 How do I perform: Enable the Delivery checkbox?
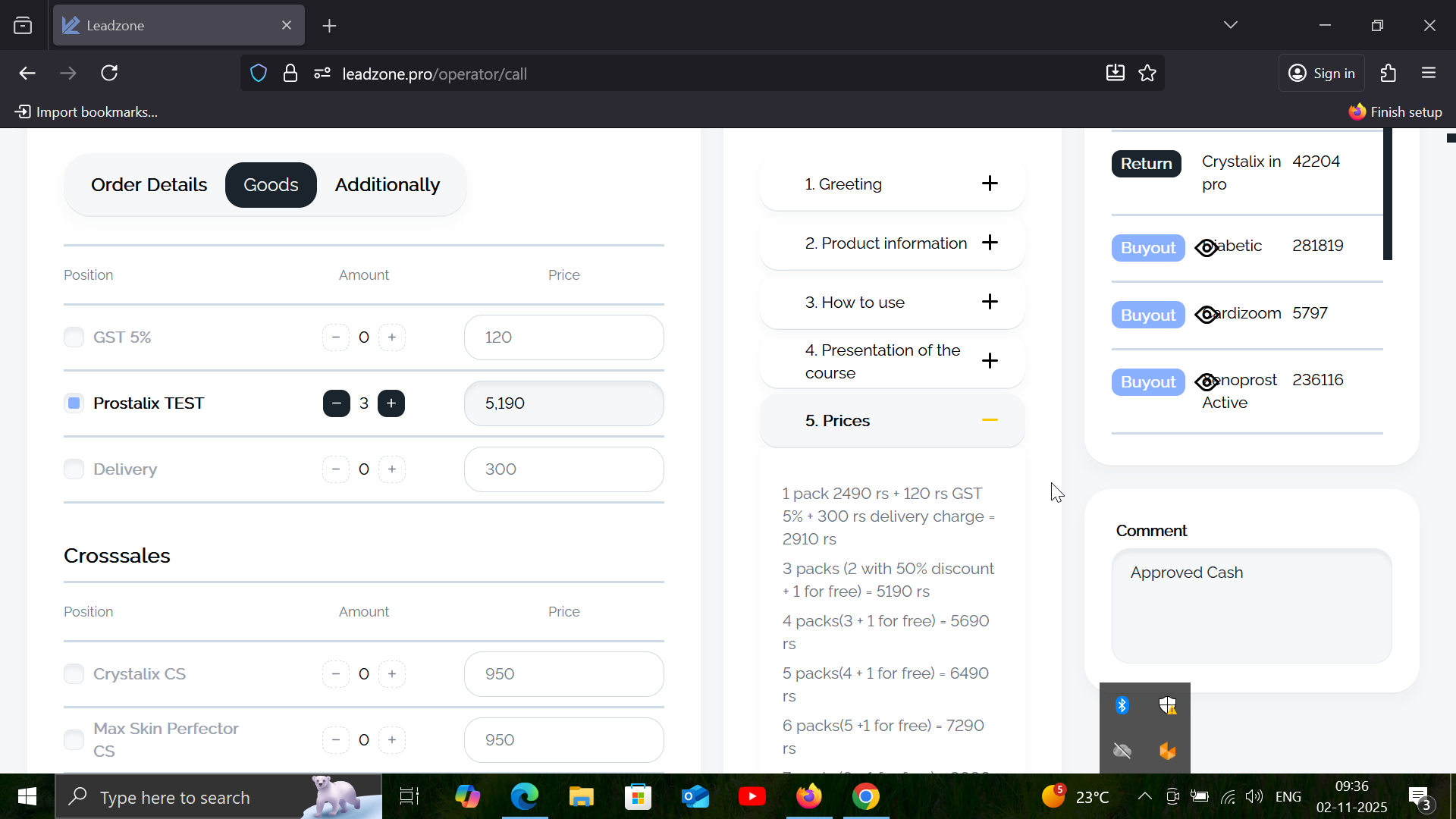coord(74,469)
